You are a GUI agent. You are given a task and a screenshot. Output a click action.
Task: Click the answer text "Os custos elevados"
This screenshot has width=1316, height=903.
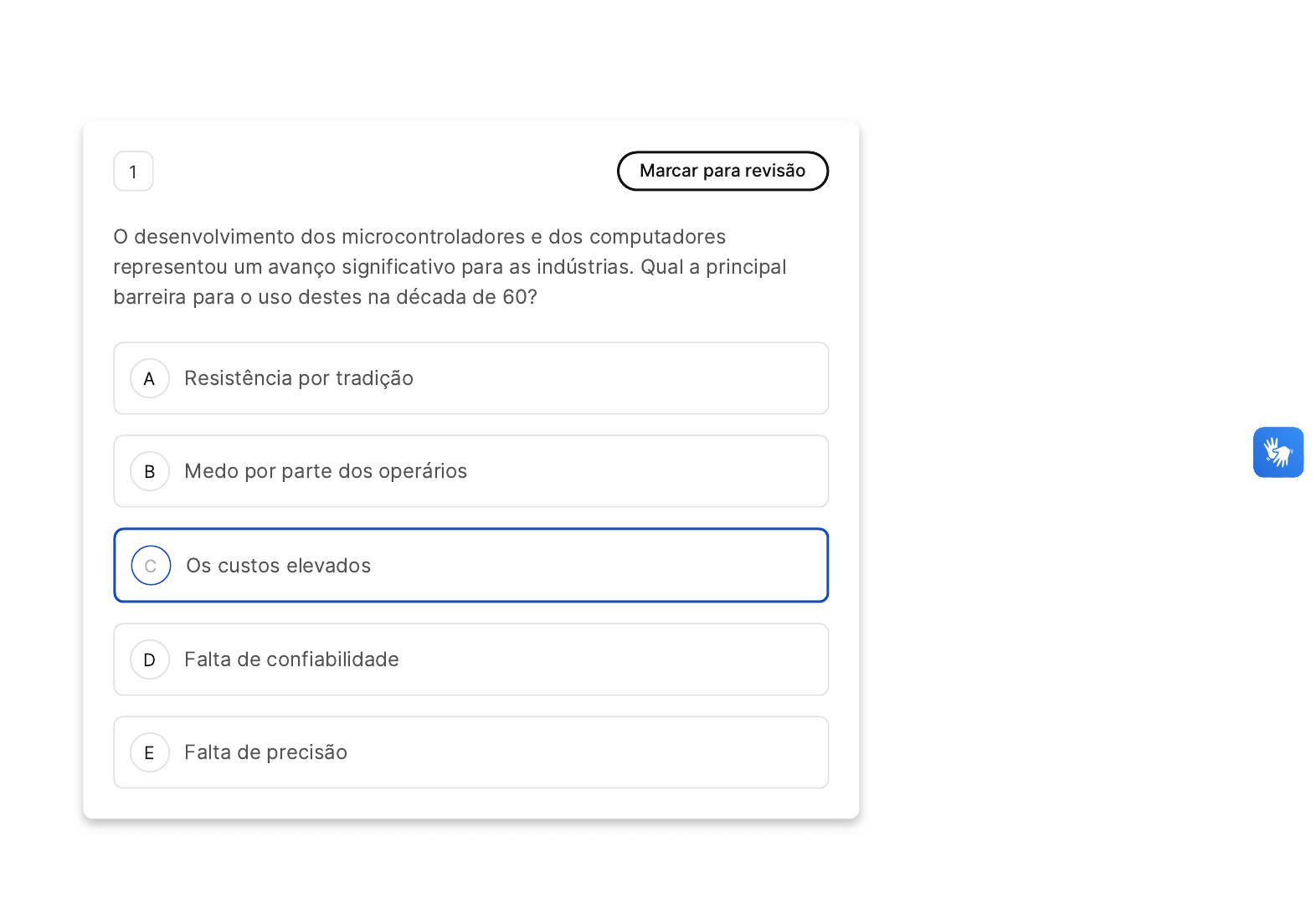coord(278,566)
